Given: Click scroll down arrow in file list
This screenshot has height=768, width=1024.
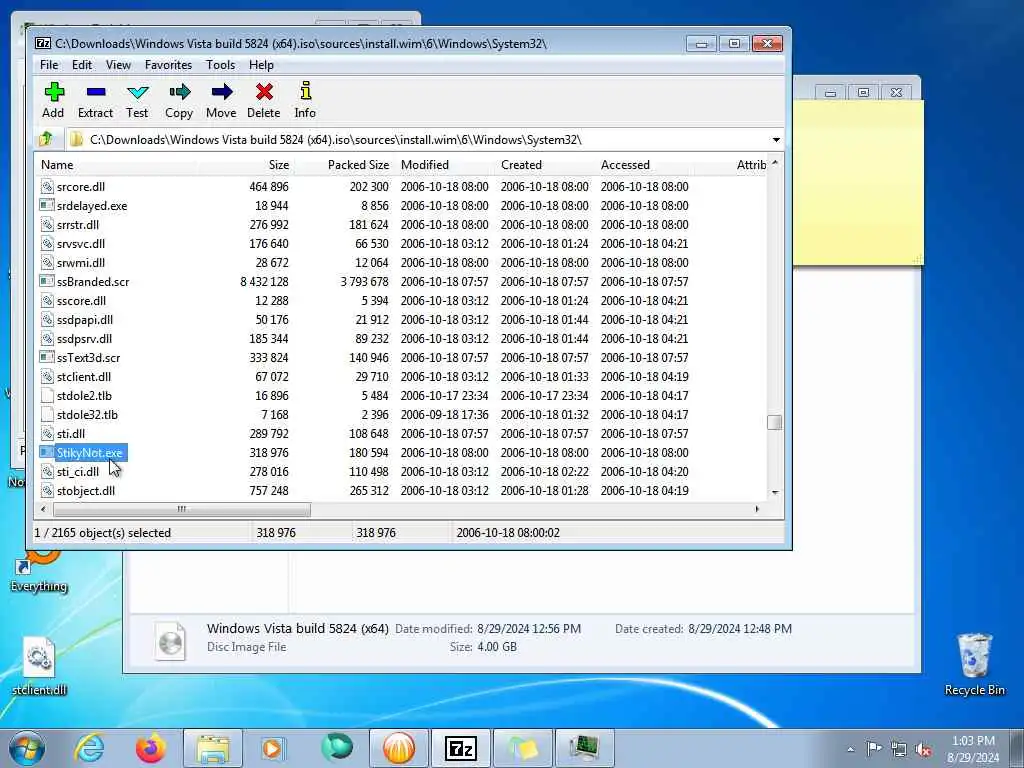Looking at the screenshot, I should (775, 492).
